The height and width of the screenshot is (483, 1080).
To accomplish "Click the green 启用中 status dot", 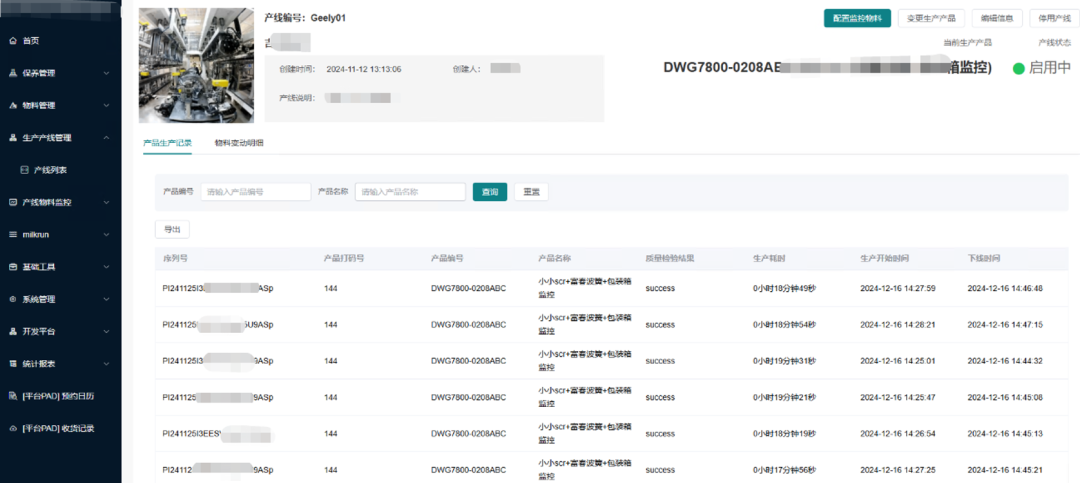I will tap(1019, 68).
